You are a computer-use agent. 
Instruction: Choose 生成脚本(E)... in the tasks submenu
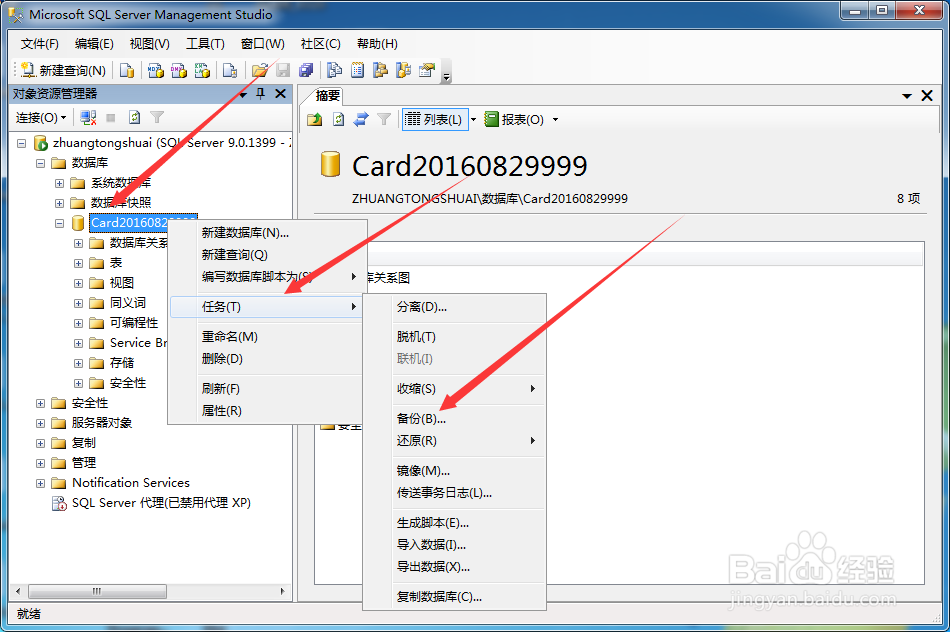454,523
